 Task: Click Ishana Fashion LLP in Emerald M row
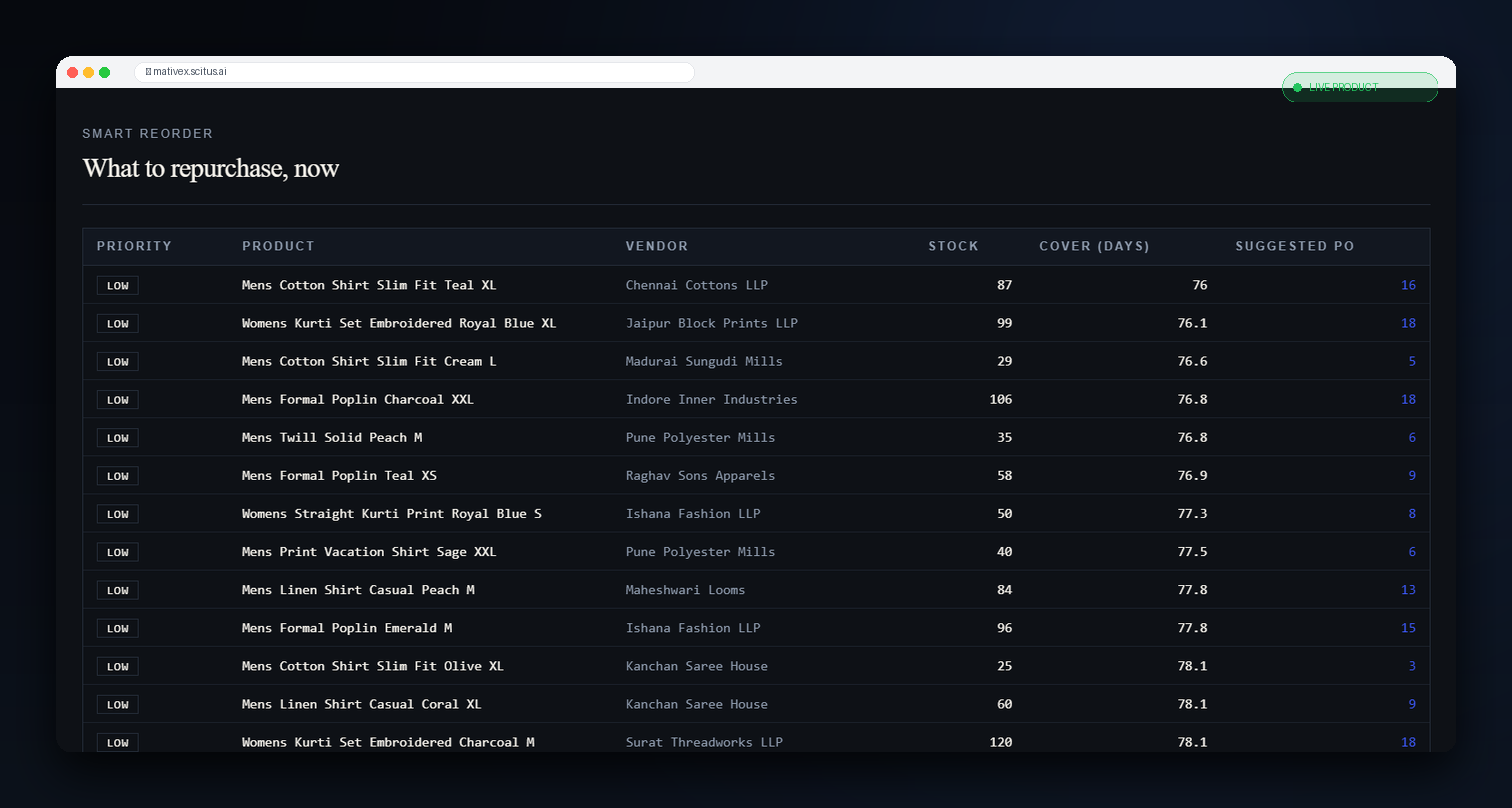pos(693,627)
